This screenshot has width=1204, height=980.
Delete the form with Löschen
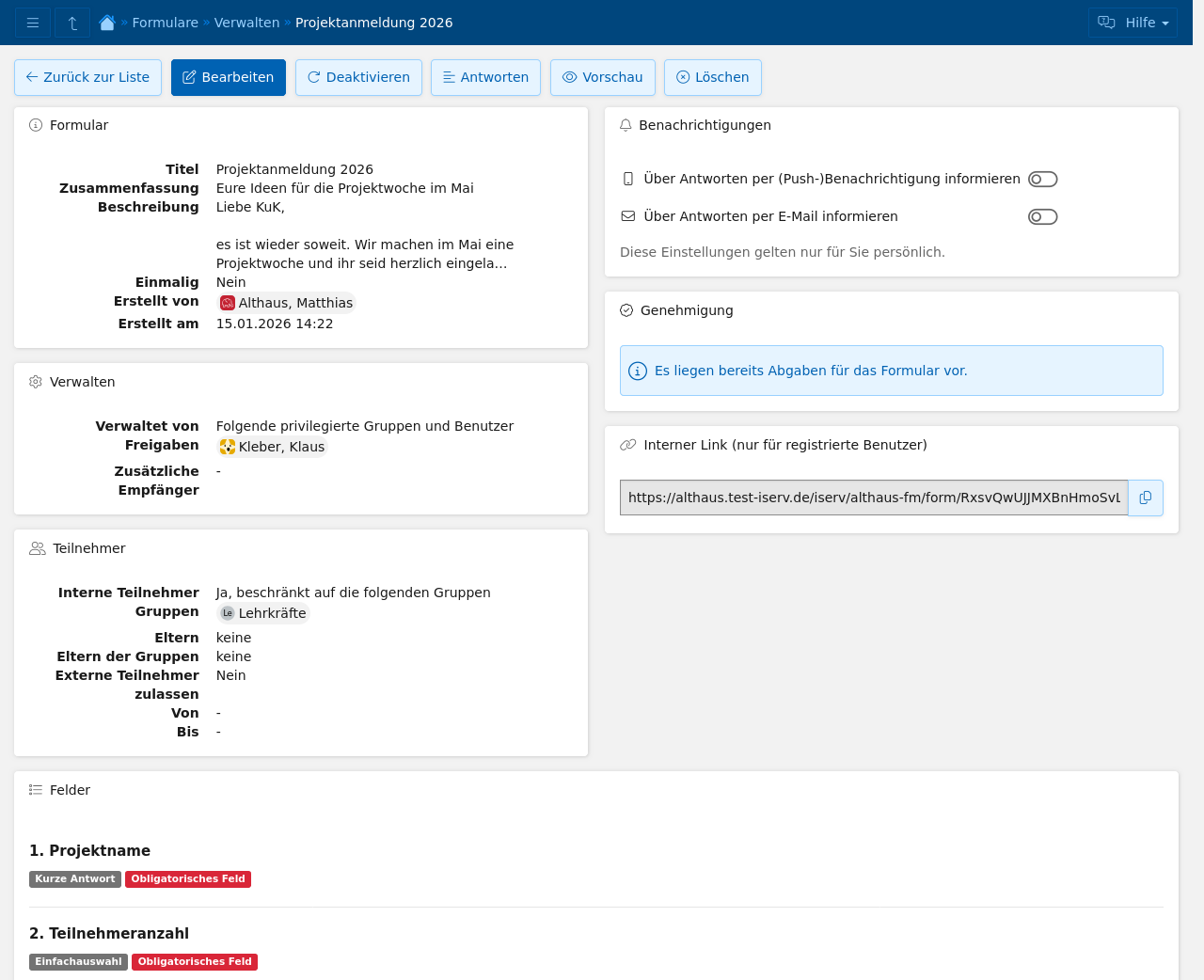tap(712, 77)
